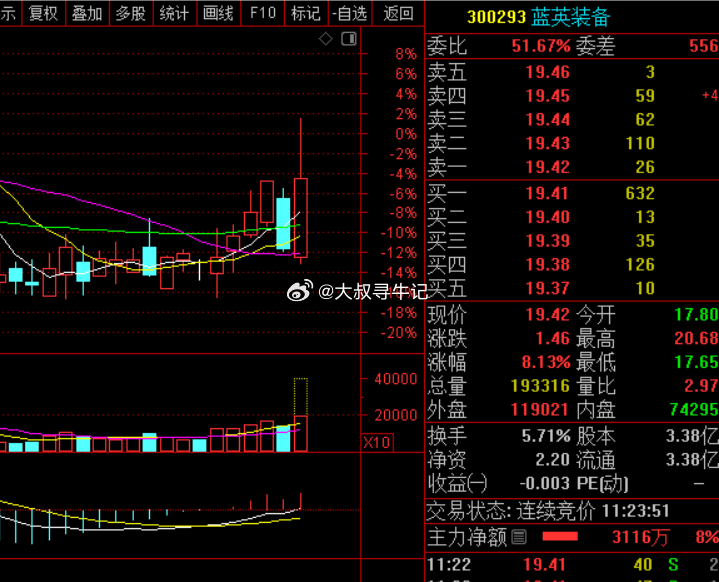Image resolution: width=719 pixels, height=582 pixels.
Task: Click the 交易状态 连续竞价 status line
Action: click(548, 510)
